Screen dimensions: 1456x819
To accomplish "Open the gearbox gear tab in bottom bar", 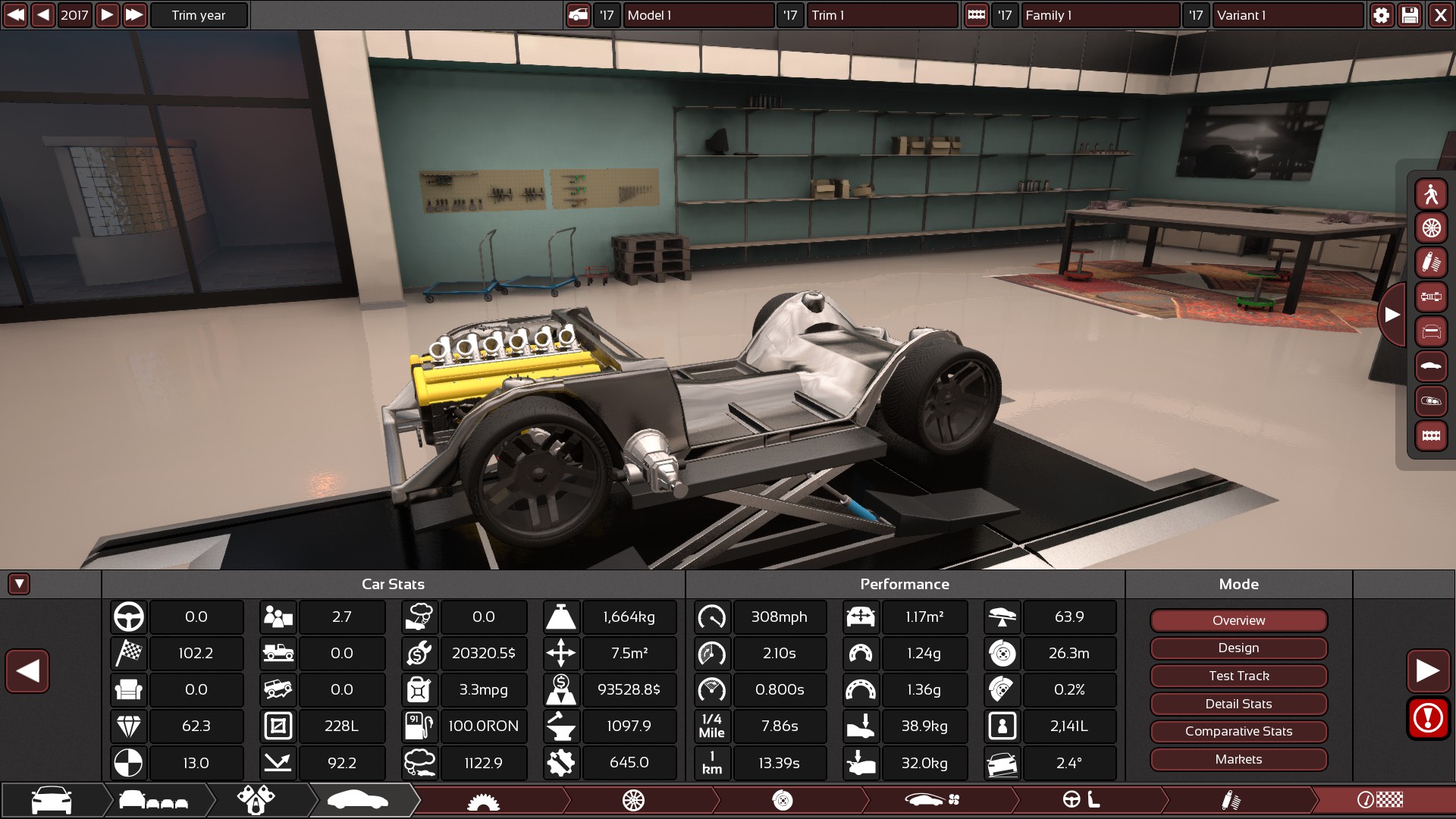I will click(483, 800).
